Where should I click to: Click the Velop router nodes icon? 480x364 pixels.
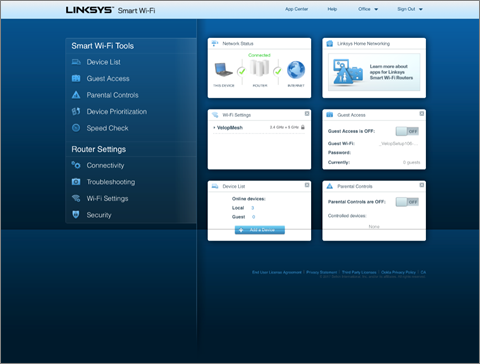coord(260,68)
